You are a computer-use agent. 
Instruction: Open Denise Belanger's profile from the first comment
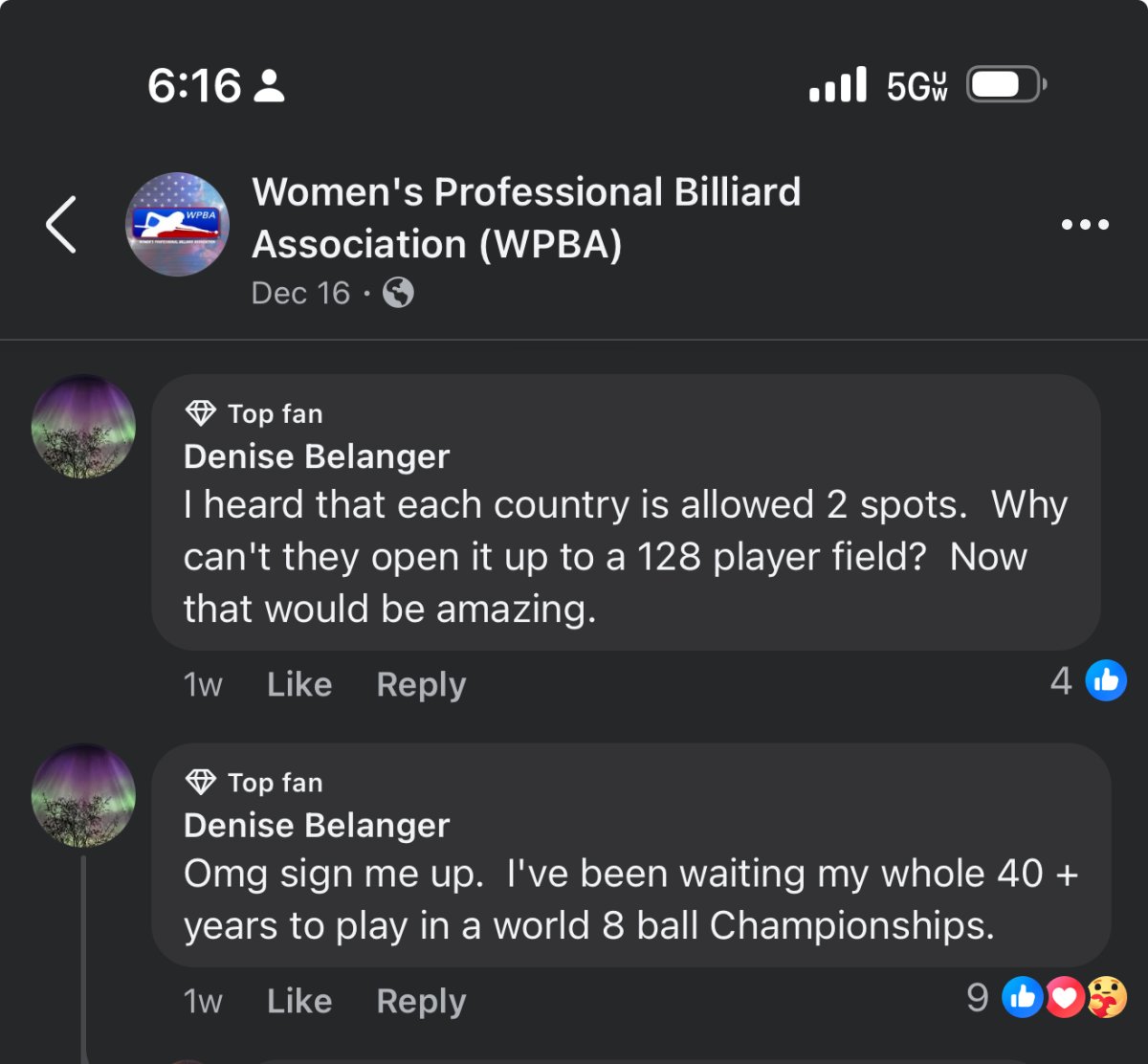click(x=316, y=456)
